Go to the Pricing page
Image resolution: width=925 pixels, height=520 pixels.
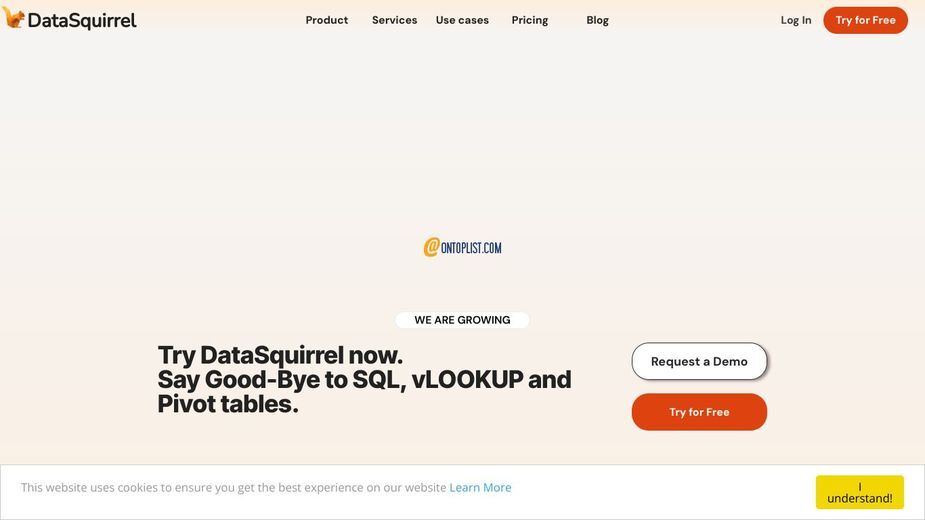click(x=530, y=20)
